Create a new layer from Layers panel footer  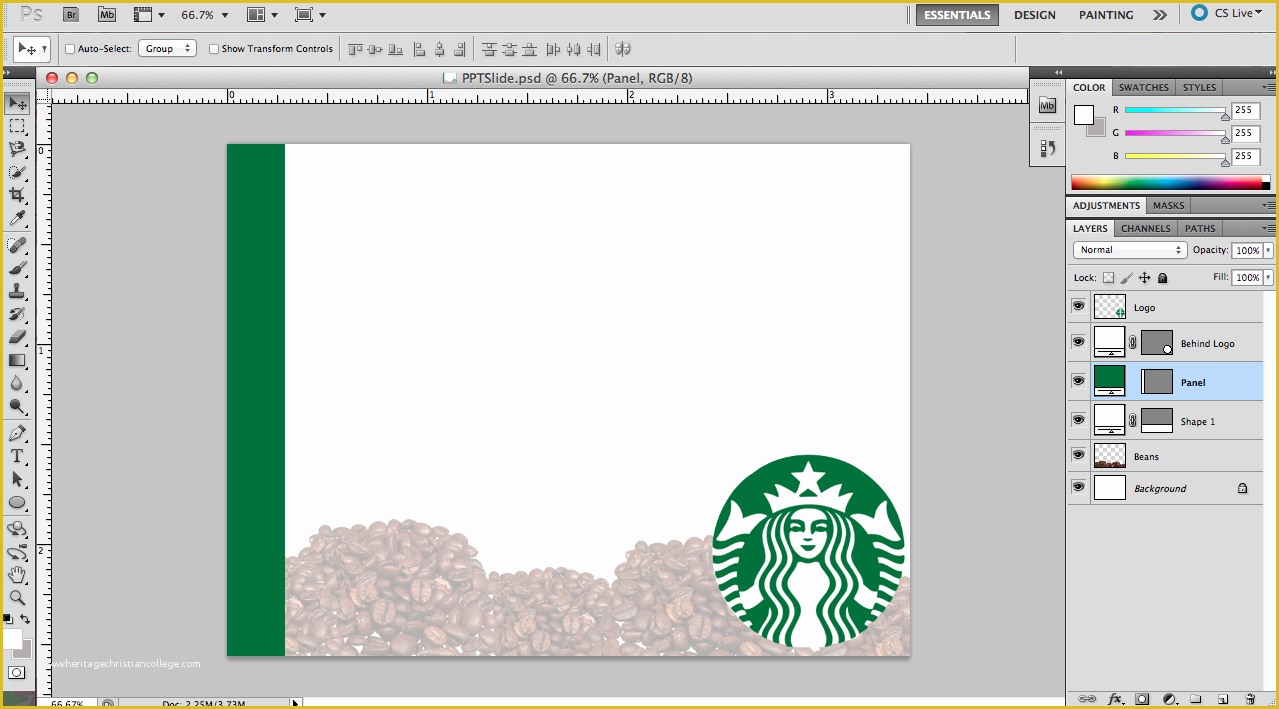tap(1222, 699)
